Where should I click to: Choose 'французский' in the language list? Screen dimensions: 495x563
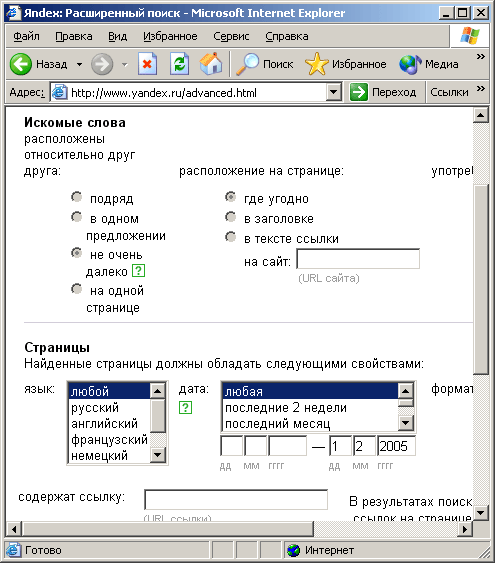(109, 440)
